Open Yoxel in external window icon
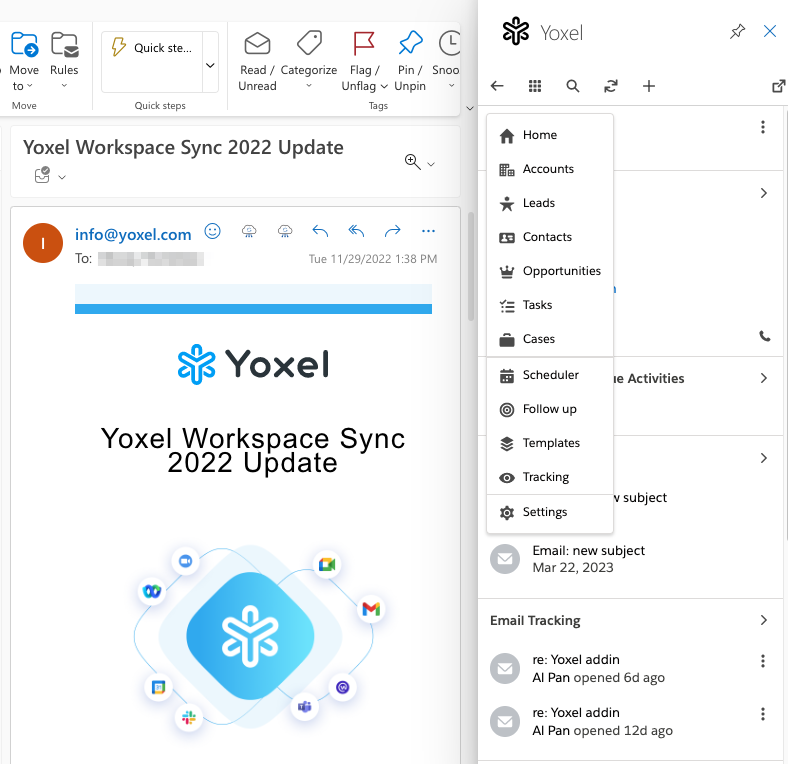Image resolution: width=788 pixels, height=764 pixels. (778, 86)
